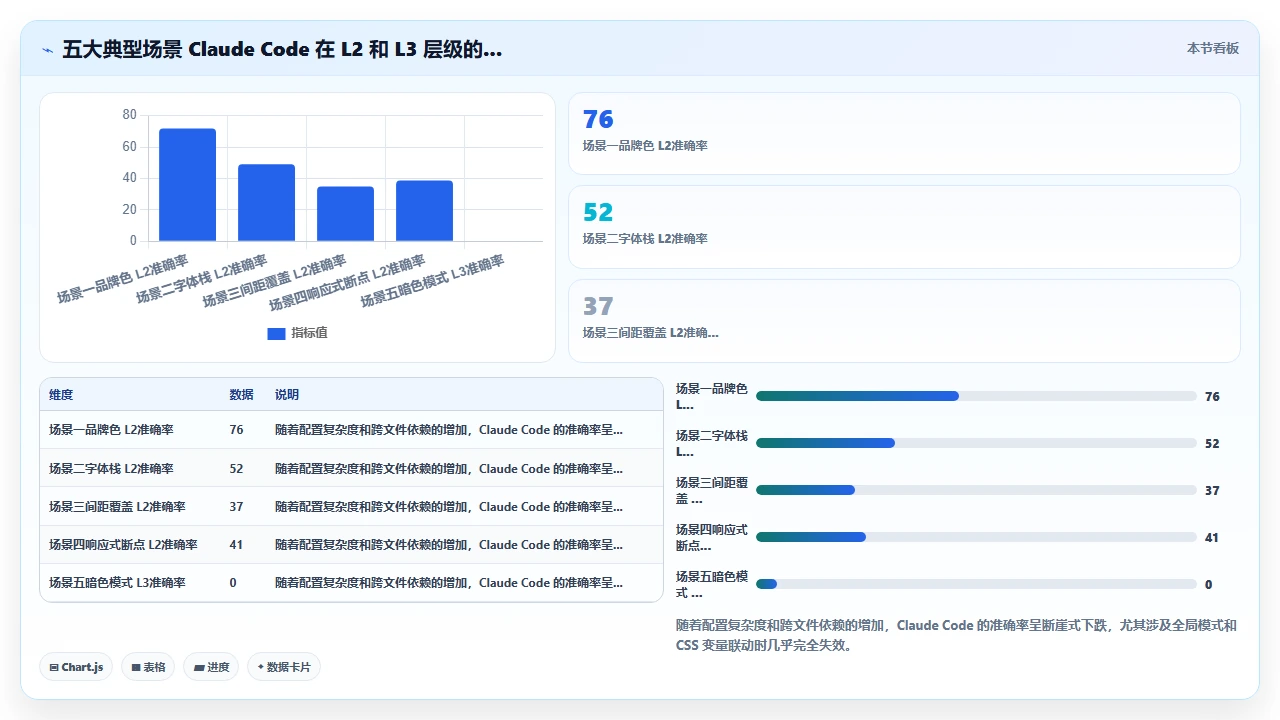Click the y-axis label 80 in chart

coord(129,115)
